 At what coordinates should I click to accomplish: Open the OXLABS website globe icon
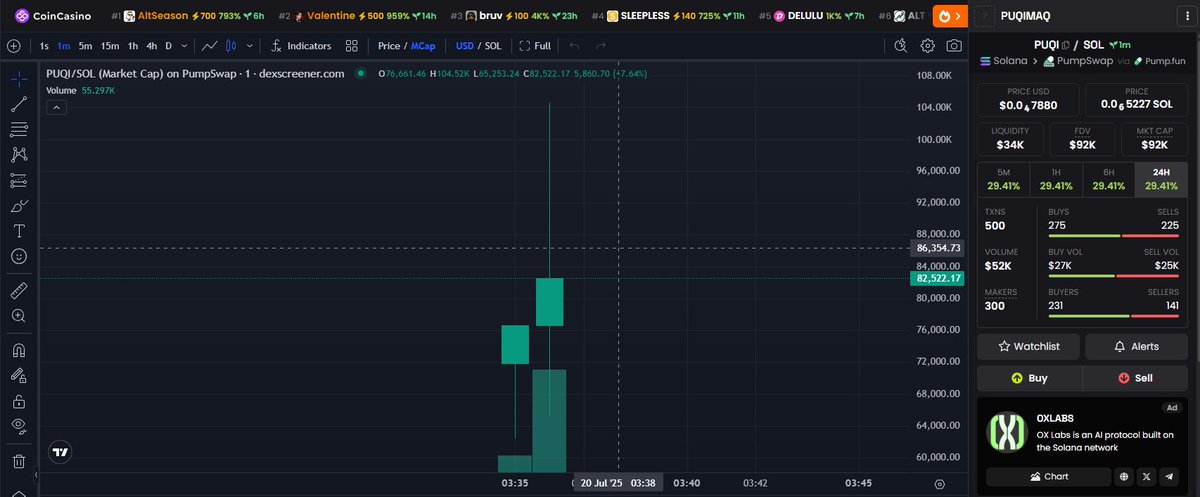tap(1125, 477)
